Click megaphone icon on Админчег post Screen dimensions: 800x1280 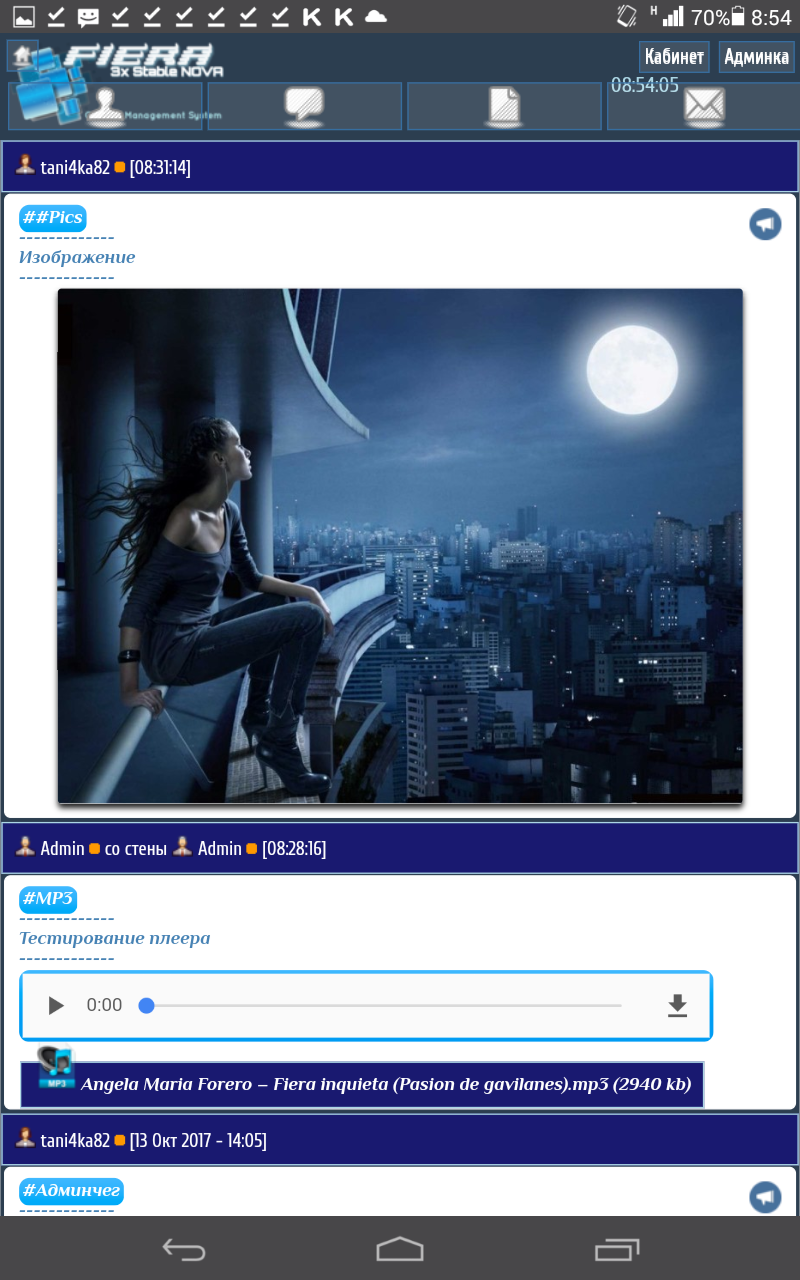765,1197
